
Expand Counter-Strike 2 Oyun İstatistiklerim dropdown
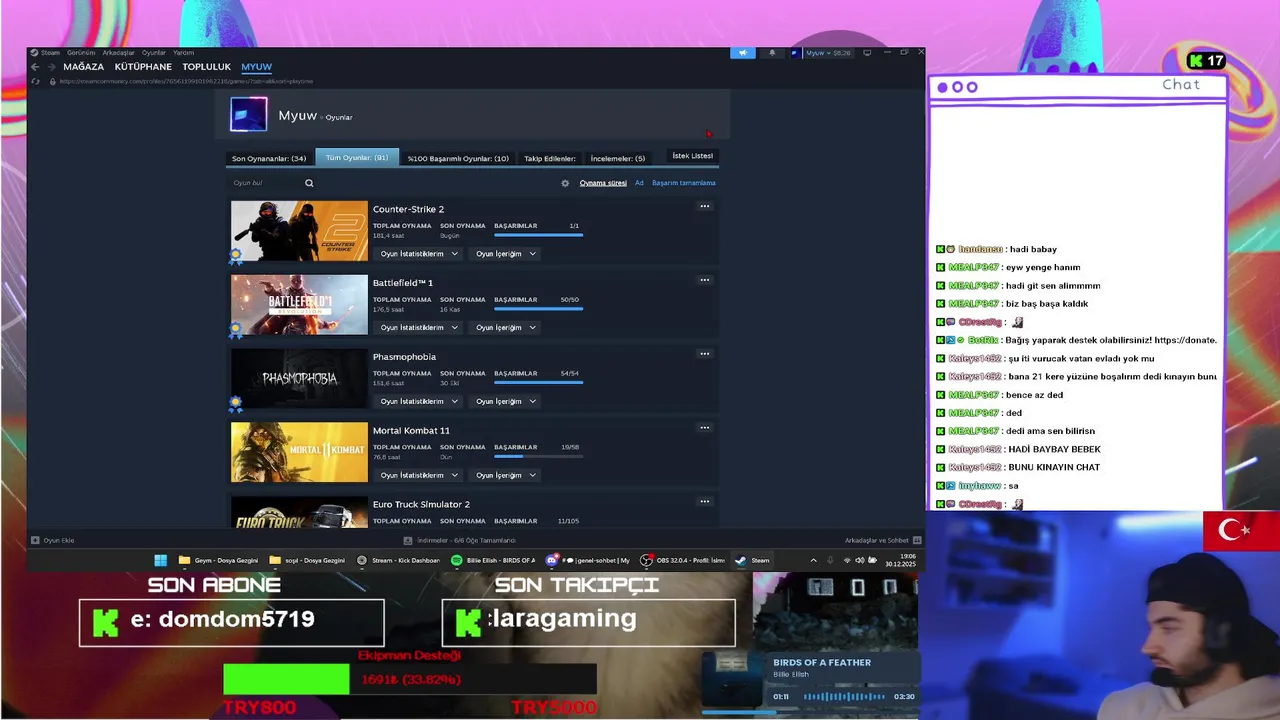click(419, 254)
